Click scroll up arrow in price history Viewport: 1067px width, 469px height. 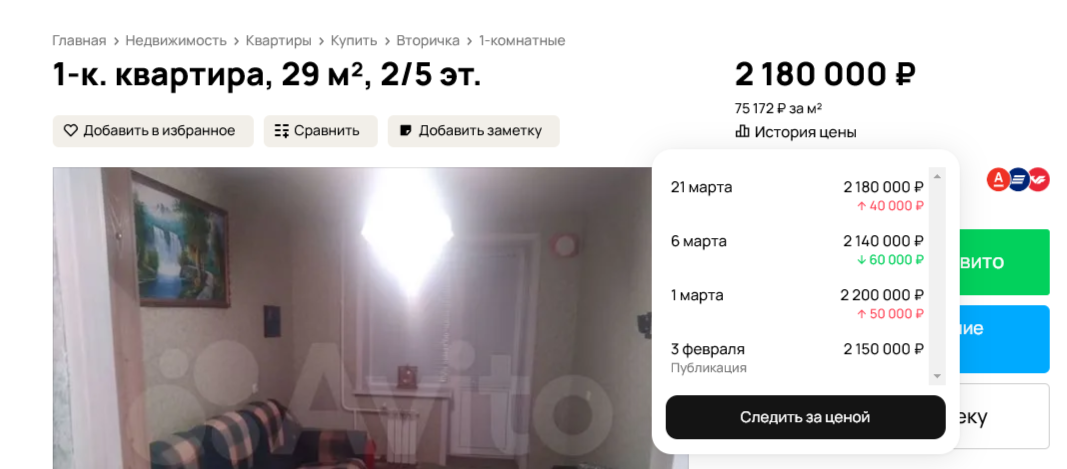tap(937, 176)
